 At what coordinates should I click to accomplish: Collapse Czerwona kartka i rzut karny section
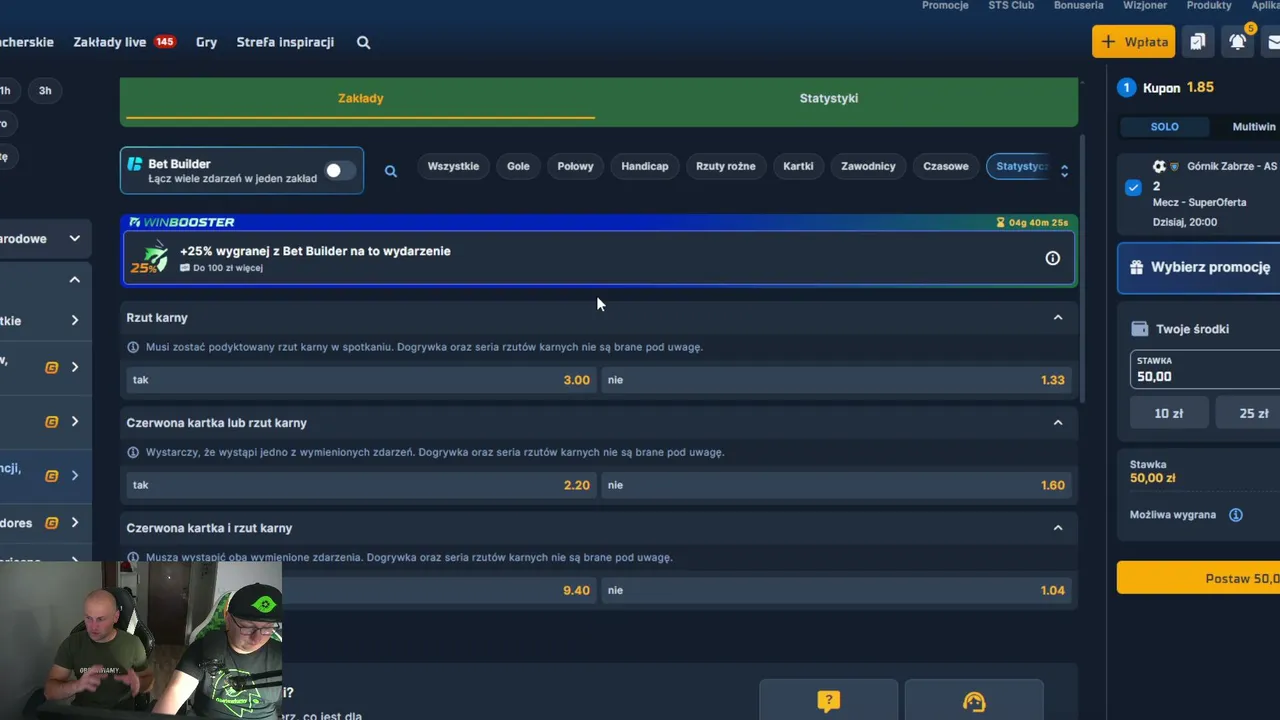coord(1058,527)
